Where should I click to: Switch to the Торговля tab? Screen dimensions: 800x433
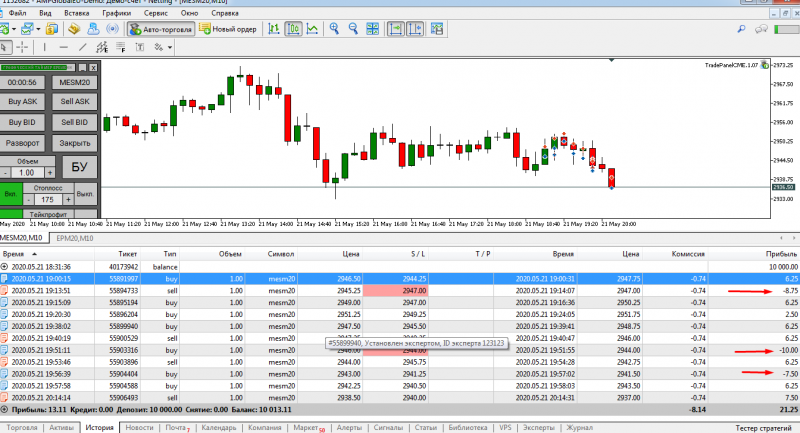[x=22, y=428]
